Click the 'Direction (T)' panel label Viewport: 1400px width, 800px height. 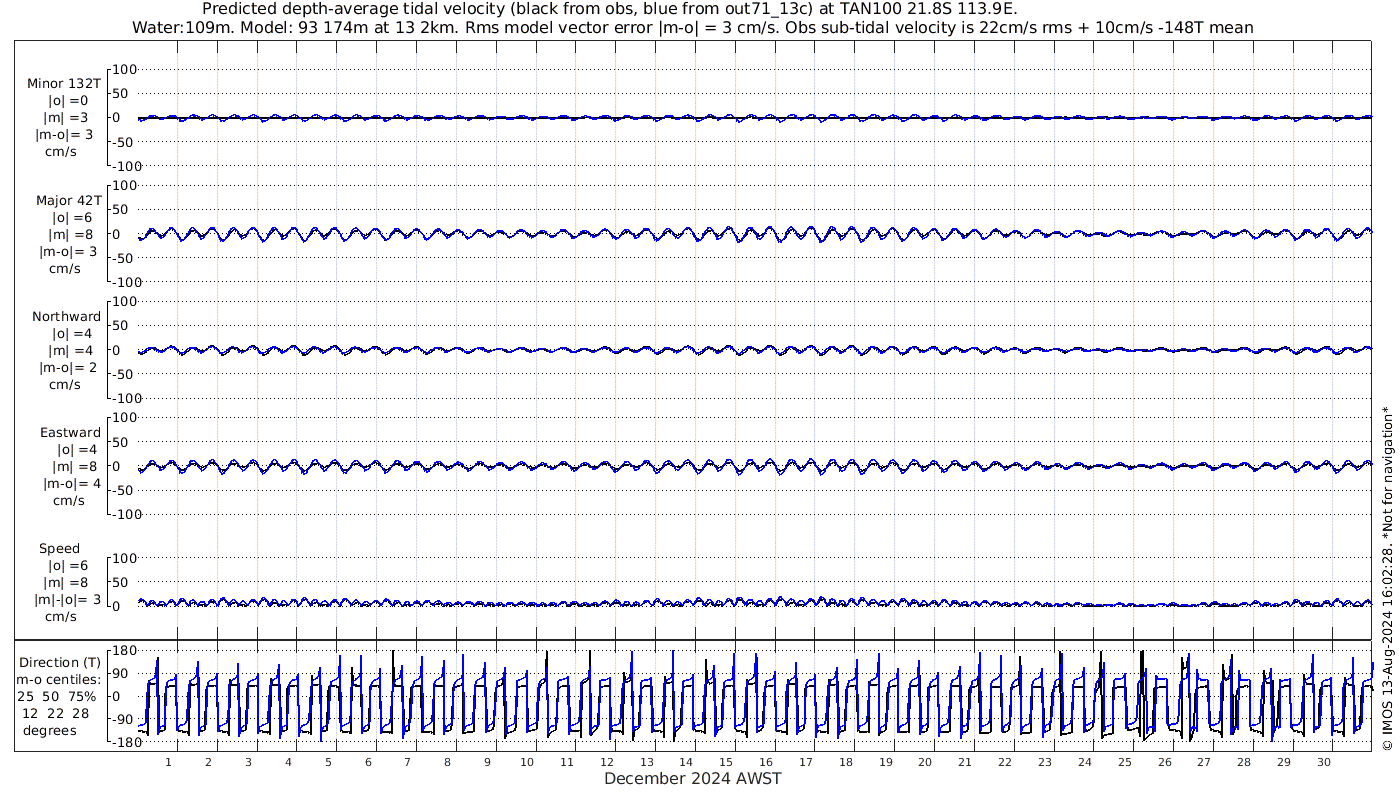coord(60,662)
